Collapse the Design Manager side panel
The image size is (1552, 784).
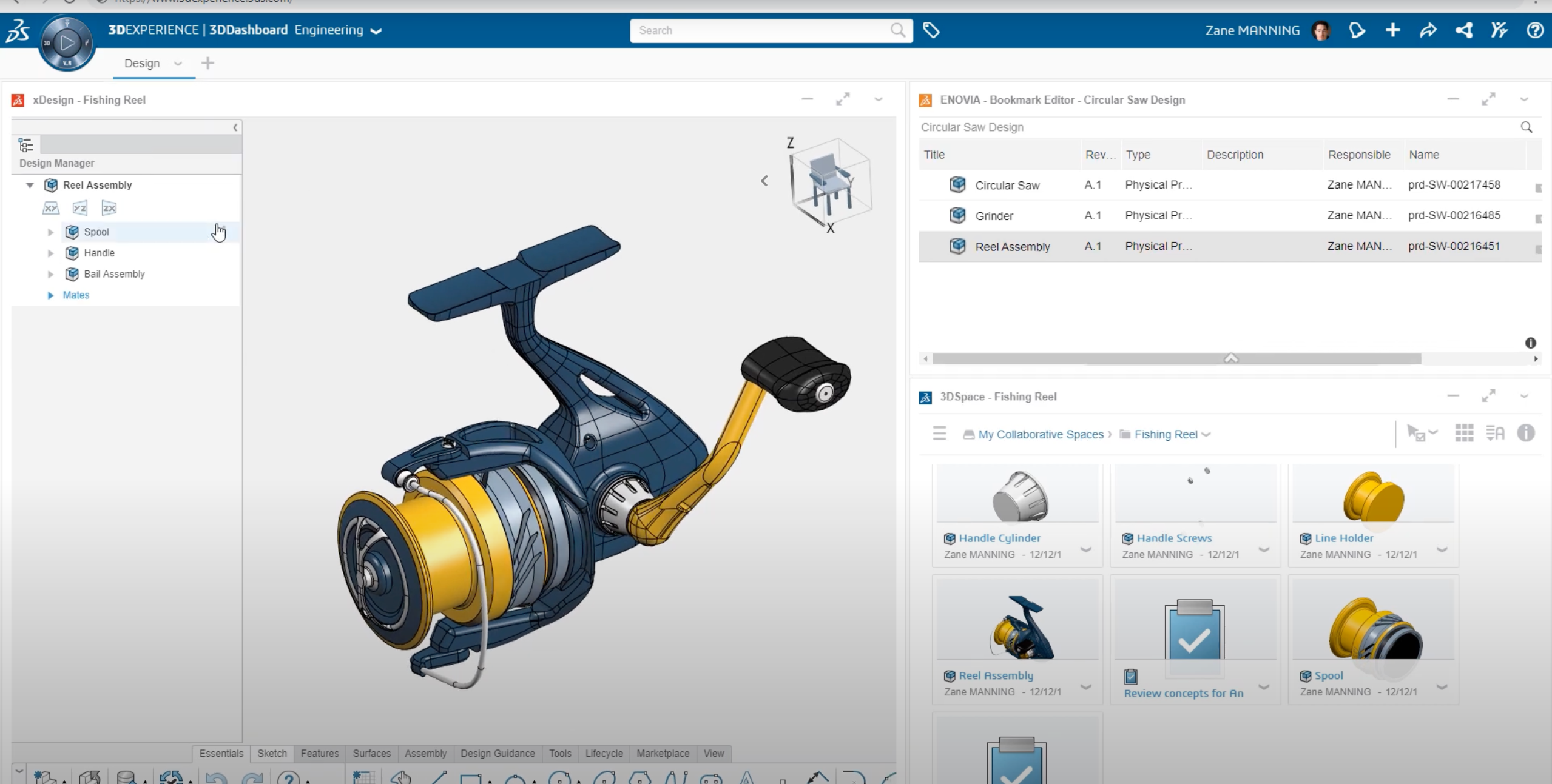(235, 127)
